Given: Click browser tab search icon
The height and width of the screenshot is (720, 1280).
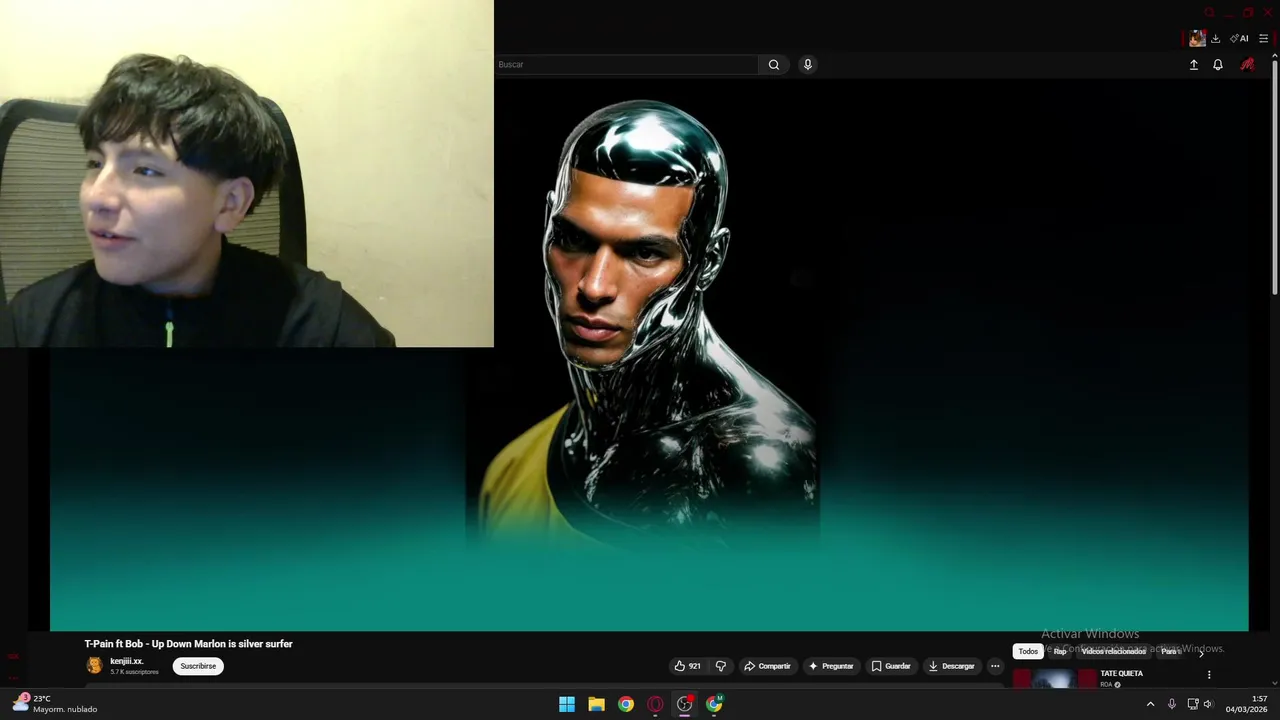Looking at the screenshot, I should click(1209, 12).
